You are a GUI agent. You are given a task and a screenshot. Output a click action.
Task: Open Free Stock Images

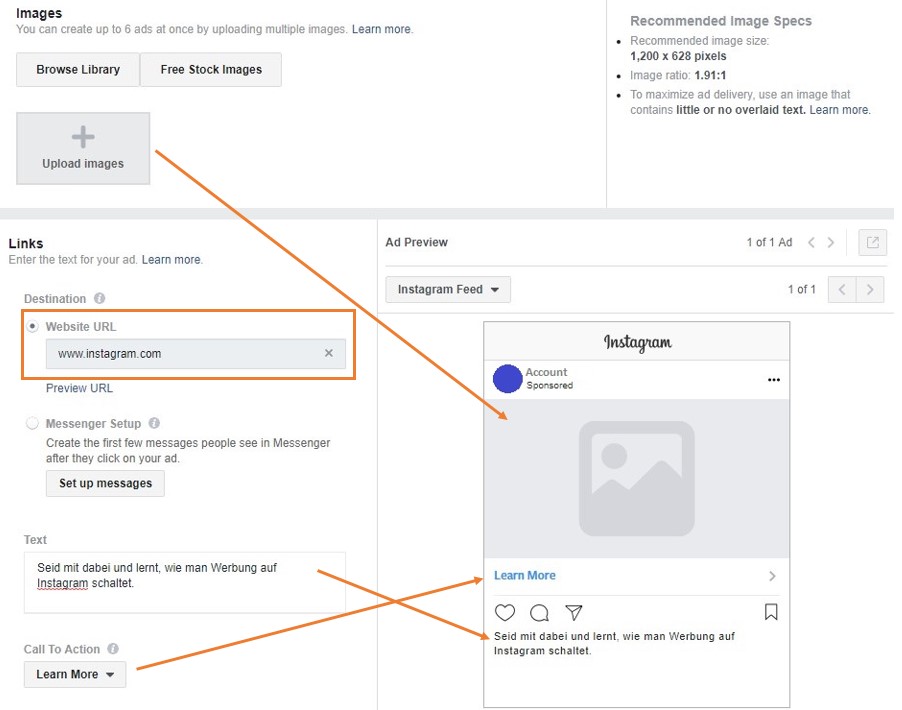[x=211, y=70]
